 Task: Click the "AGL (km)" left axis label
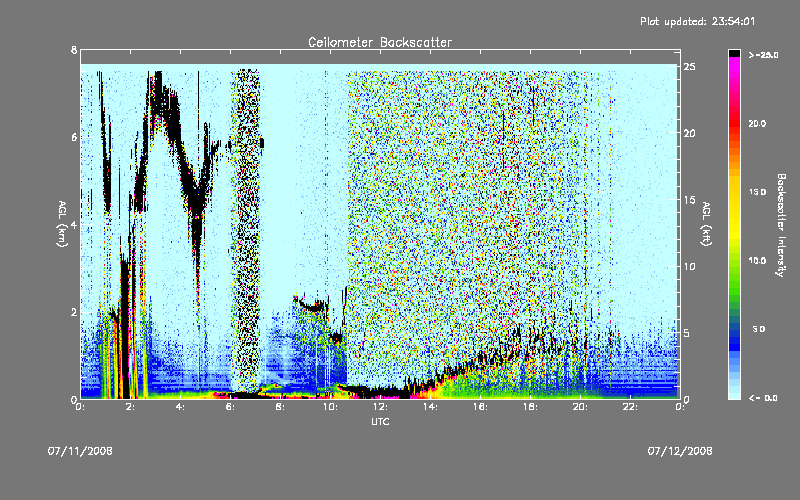[62, 224]
